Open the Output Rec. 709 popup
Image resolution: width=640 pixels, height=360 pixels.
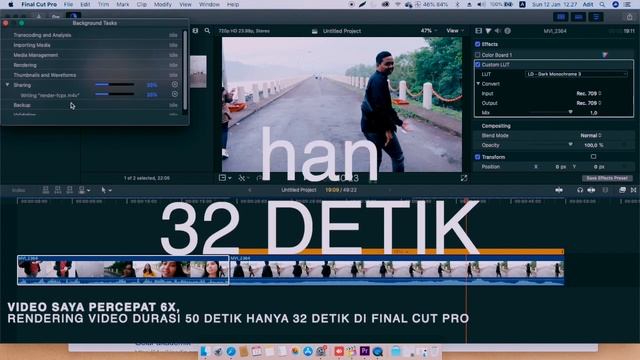pyautogui.click(x=588, y=103)
